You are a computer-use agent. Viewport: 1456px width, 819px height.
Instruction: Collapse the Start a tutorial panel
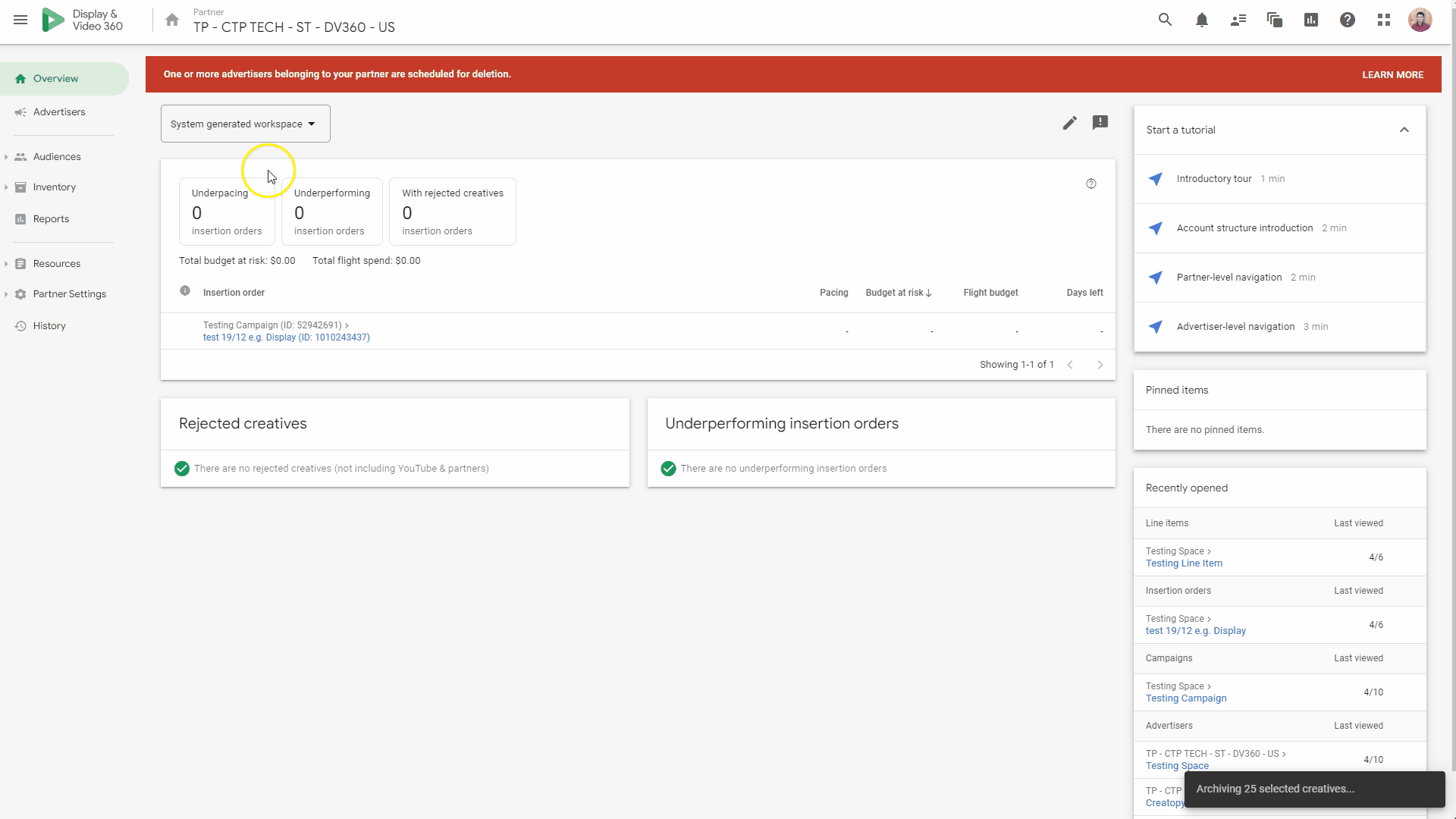click(1404, 130)
